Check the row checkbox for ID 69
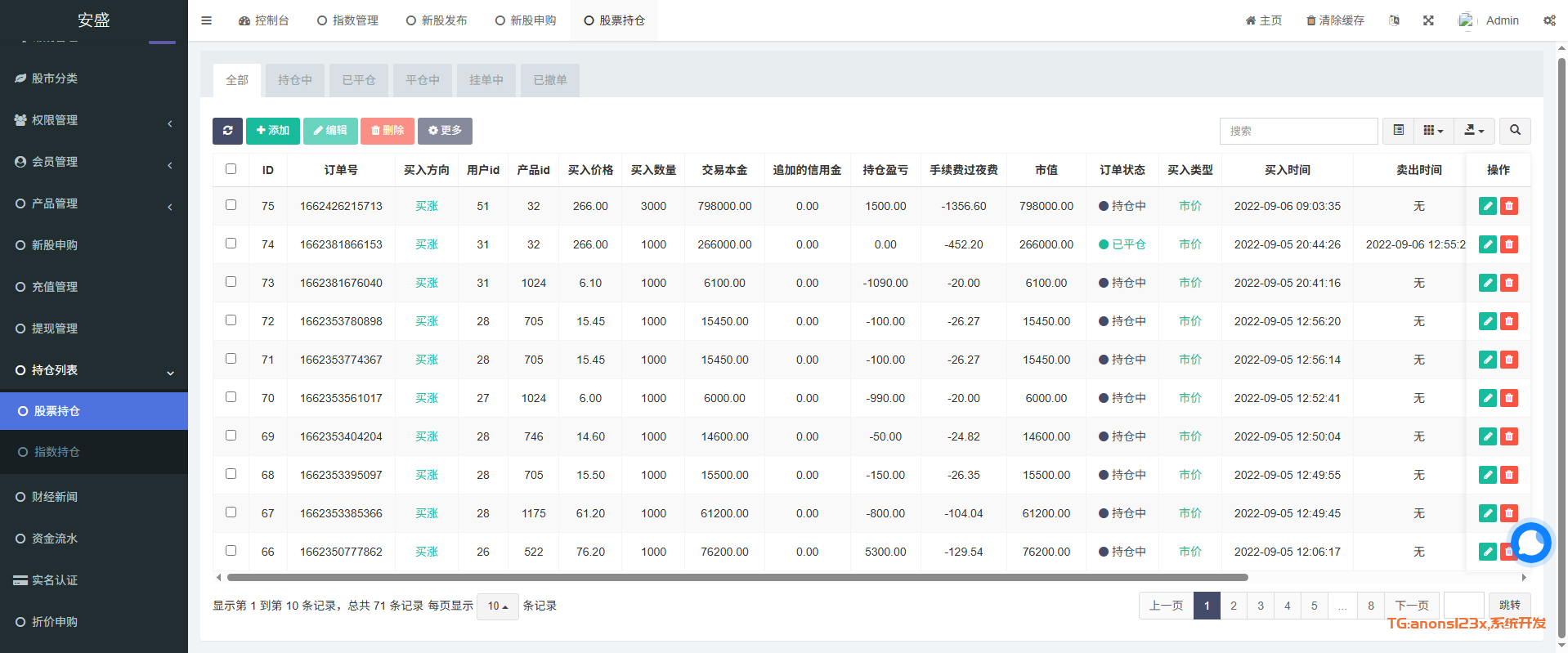This screenshot has width=1568, height=653. click(x=231, y=436)
